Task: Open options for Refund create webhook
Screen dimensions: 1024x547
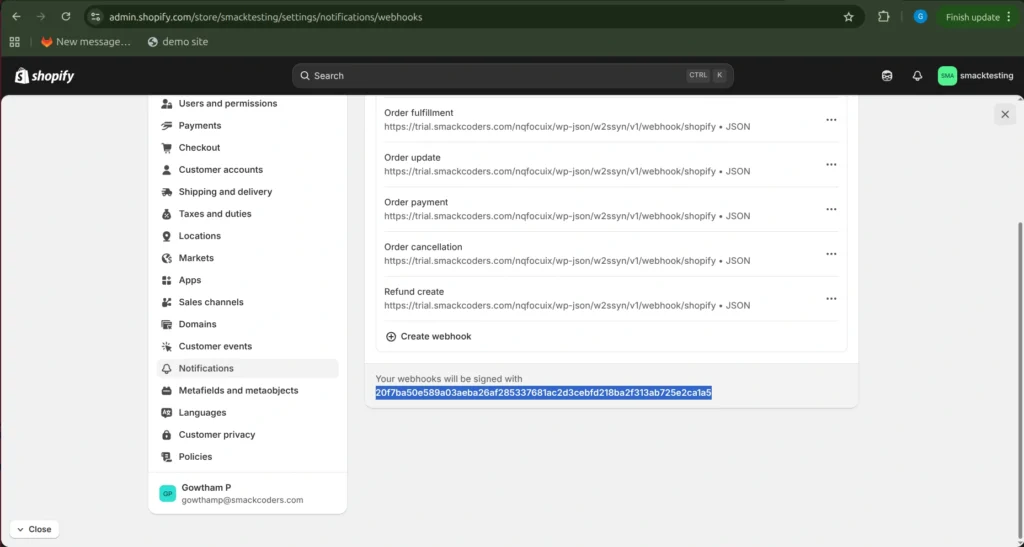Action: (831, 299)
